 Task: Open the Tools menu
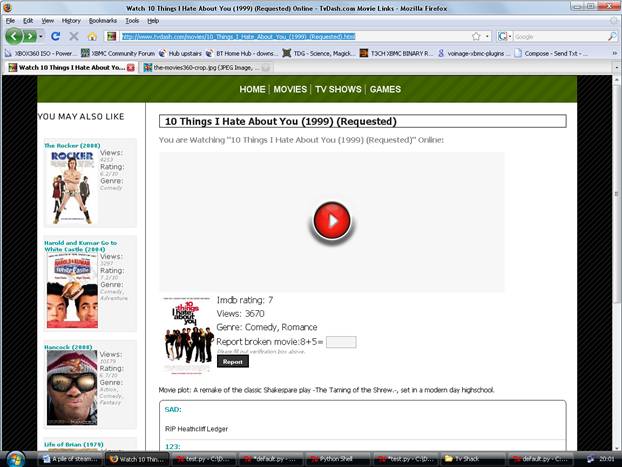click(132, 21)
